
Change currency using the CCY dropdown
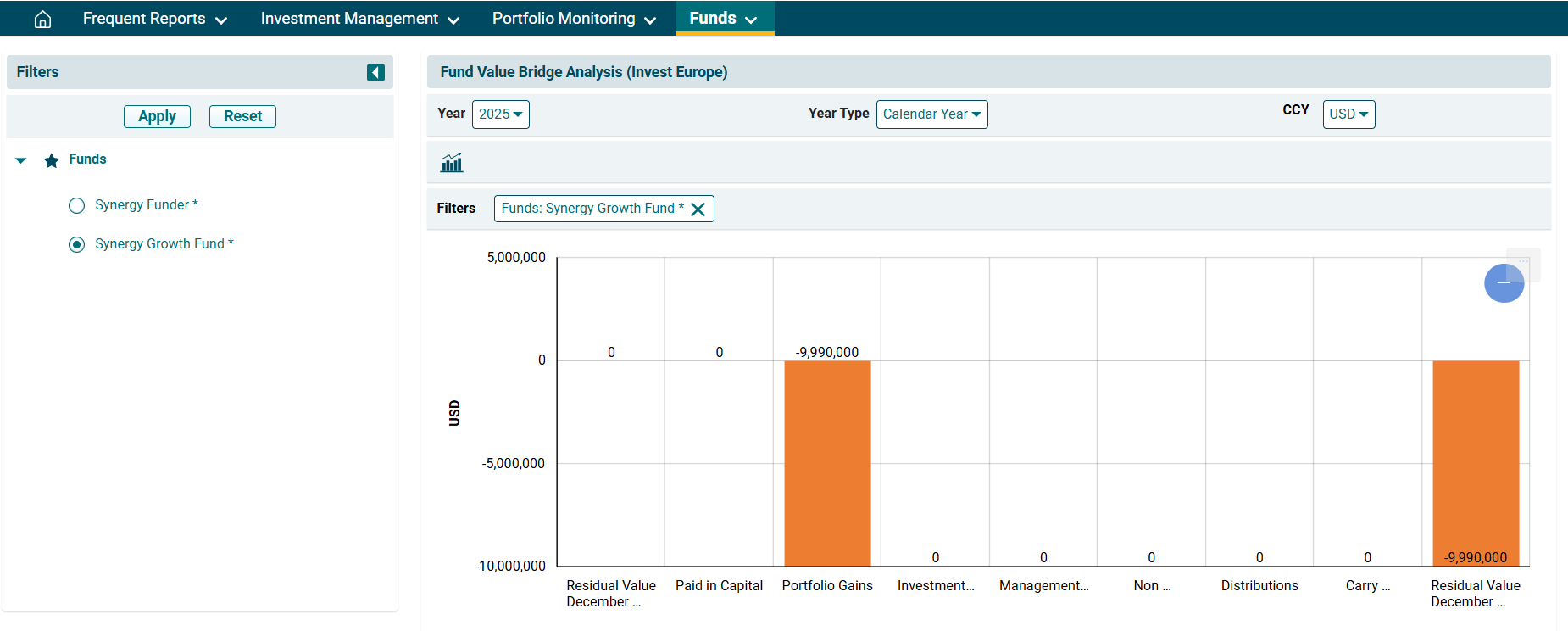pos(1348,114)
